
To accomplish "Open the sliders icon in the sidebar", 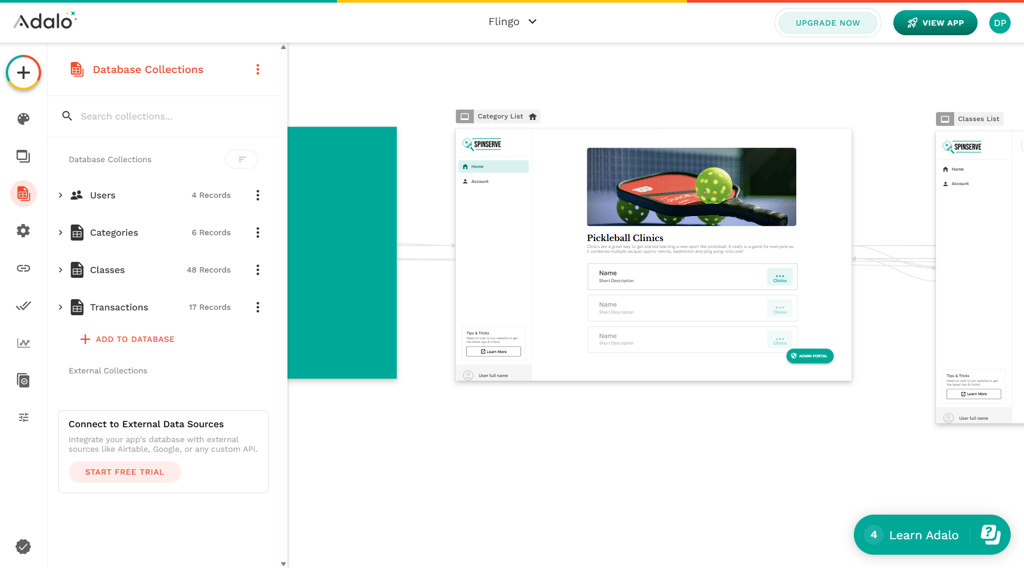I will point(24,417).
